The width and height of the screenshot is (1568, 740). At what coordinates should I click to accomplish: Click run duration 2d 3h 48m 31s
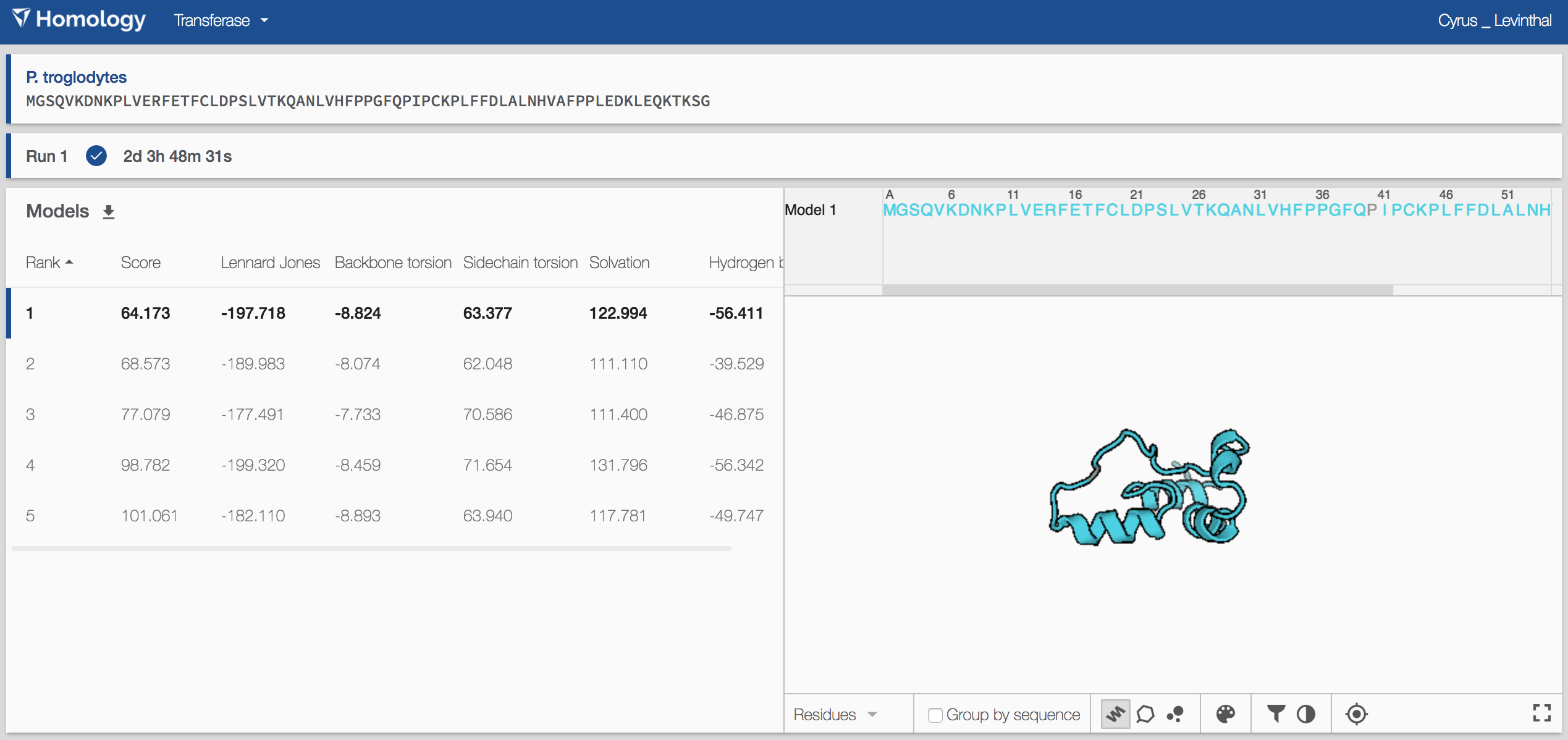pos(177,156)
